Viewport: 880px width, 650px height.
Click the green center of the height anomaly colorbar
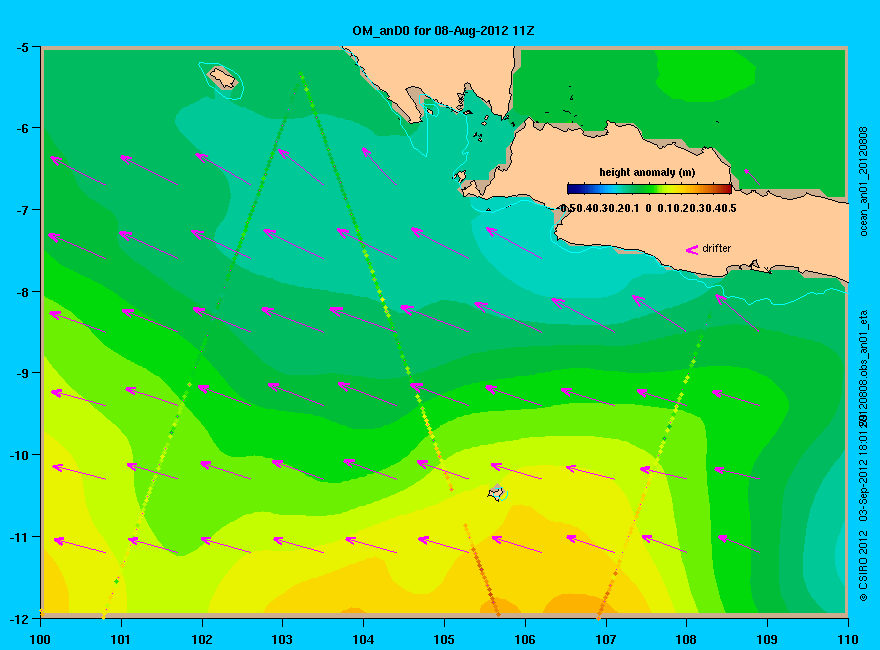click(x=649, y=189)
